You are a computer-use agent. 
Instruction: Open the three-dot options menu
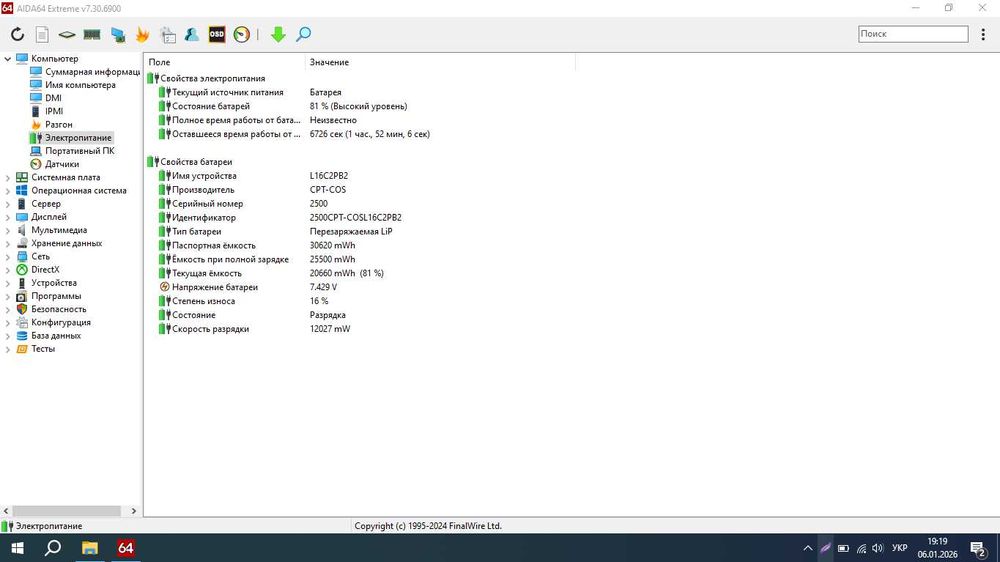click(x=983, y=34)
